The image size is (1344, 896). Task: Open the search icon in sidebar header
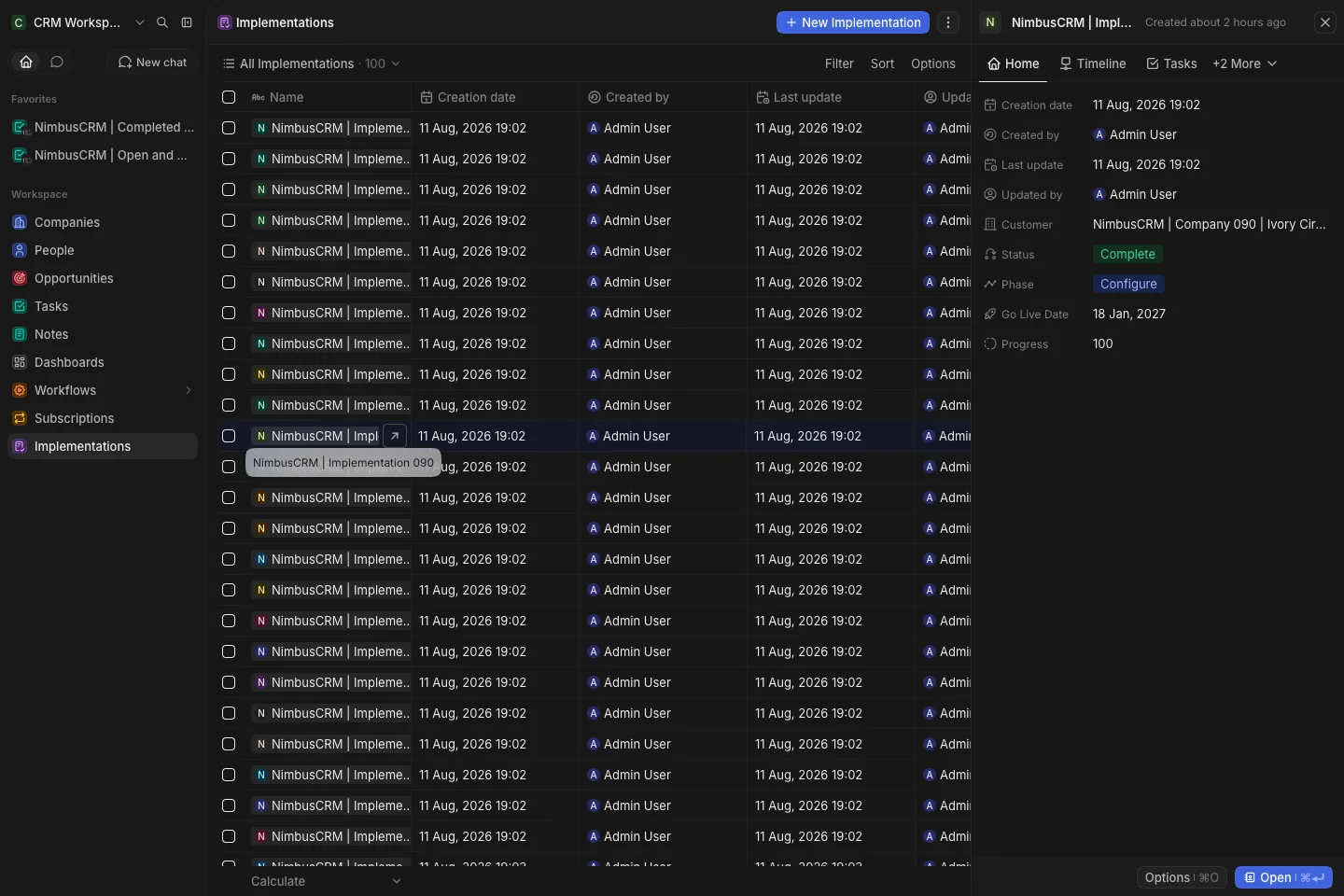[x=162, y=22]
